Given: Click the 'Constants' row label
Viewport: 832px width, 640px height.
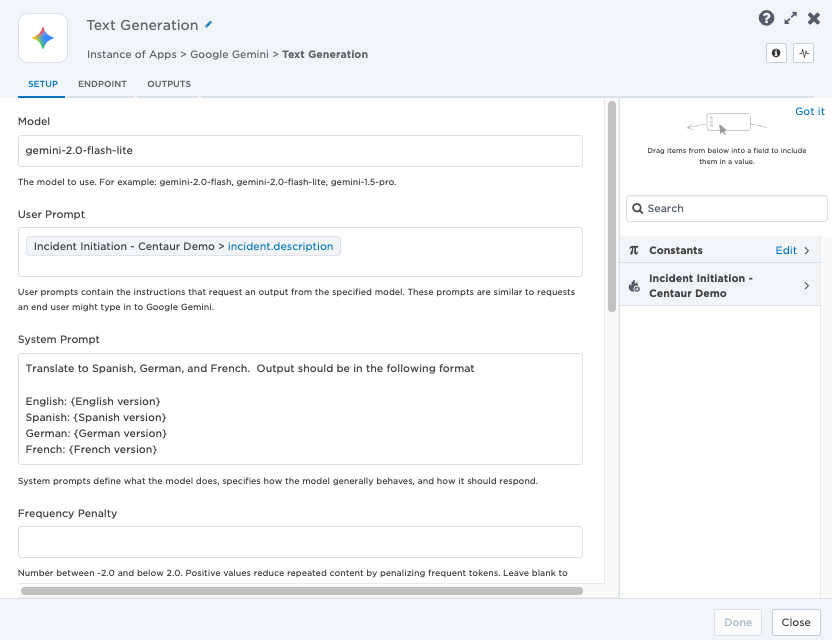Looking at the screenshot, I should (675, 250).
